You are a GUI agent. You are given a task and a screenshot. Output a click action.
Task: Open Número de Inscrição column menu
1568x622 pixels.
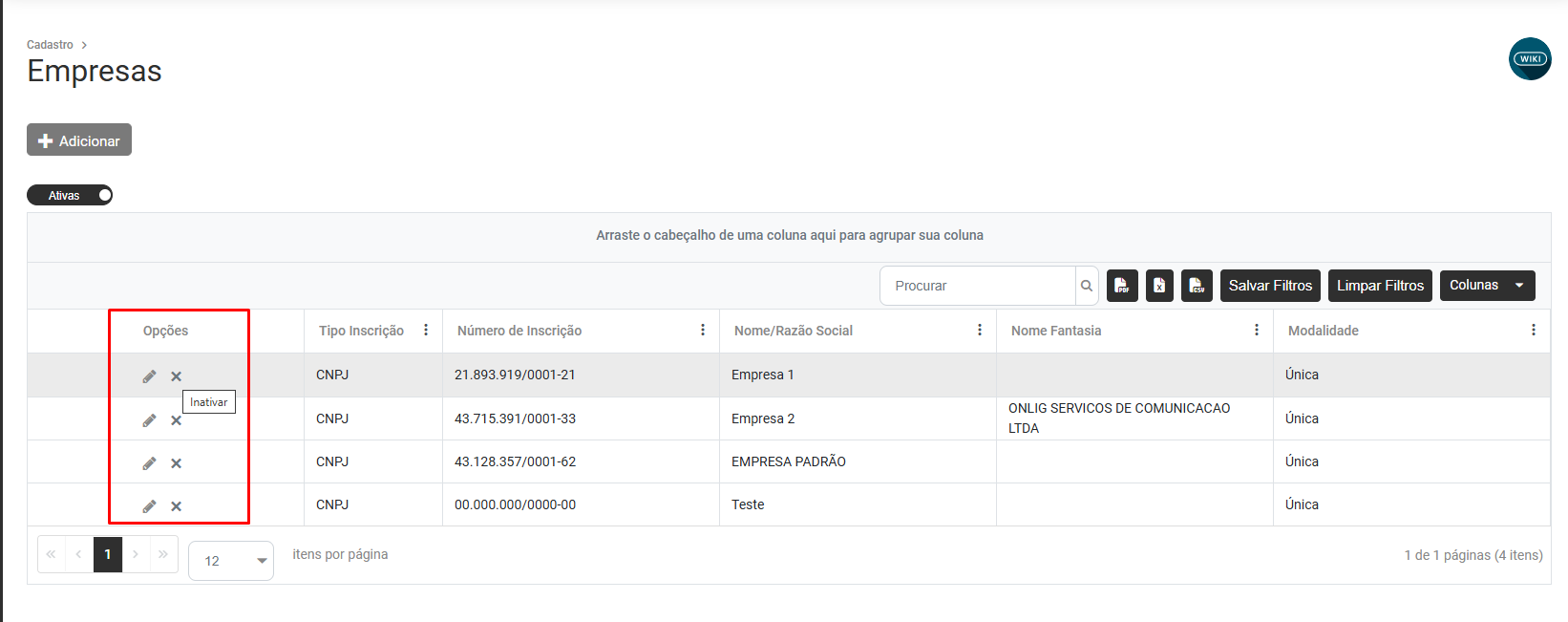tap(703, 331)
